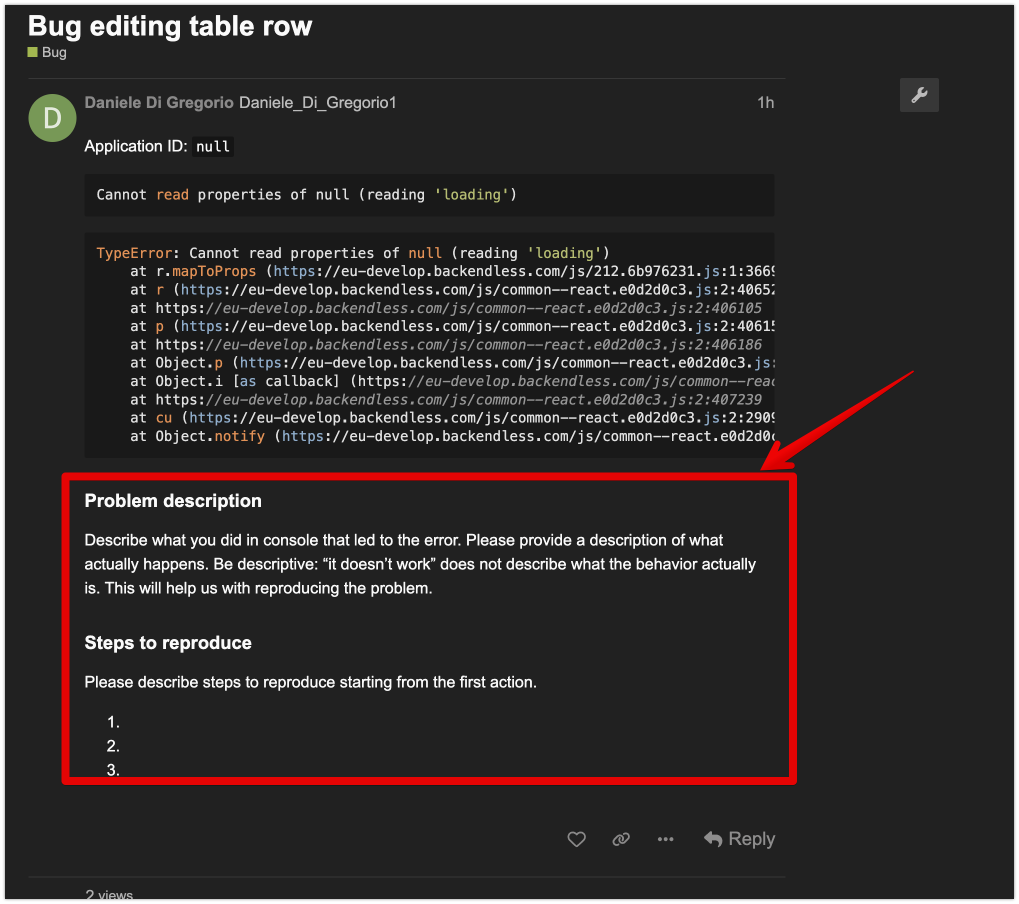Click the Problem description heading
Screen dimensions: 1019x904
coord(173,501)
